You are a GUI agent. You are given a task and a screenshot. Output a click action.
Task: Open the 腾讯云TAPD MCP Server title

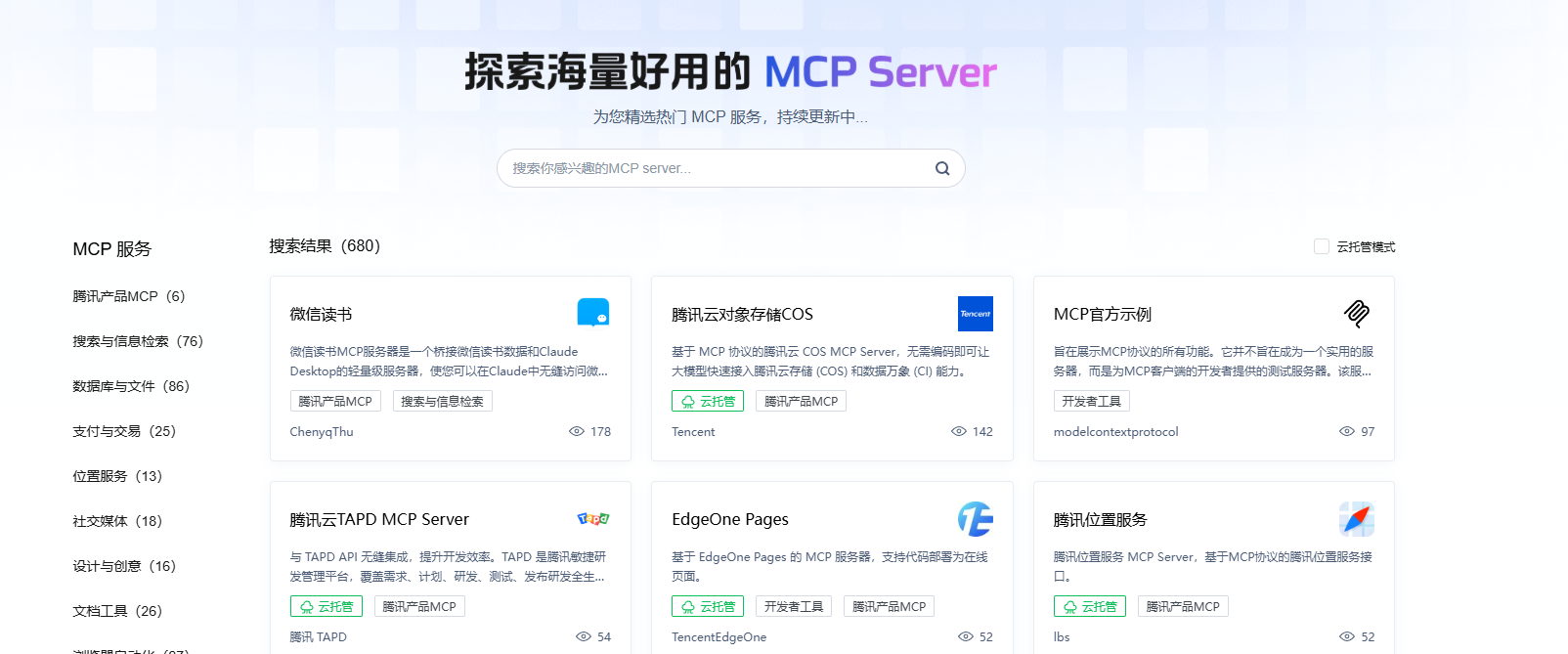[x=379, y=519]
